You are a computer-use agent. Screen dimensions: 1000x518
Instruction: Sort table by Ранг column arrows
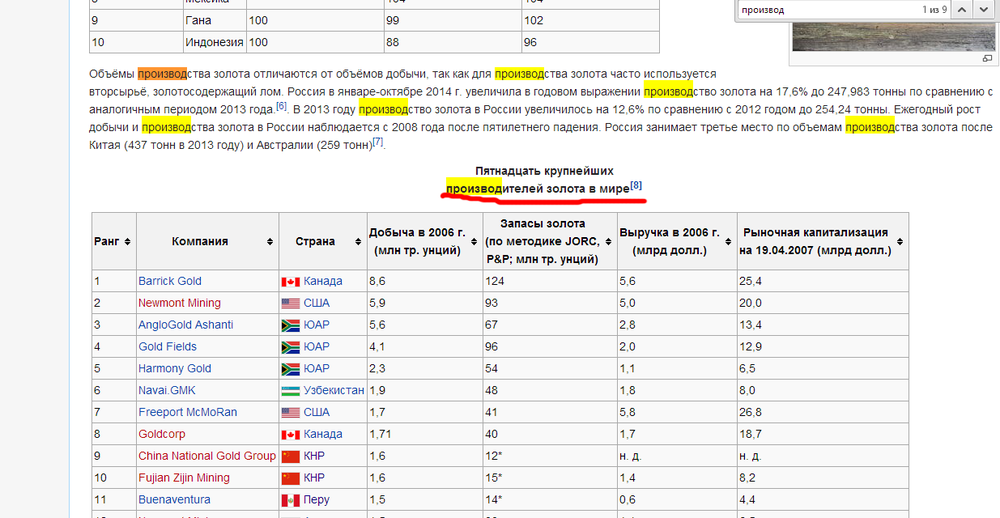pyautogui.click(x=128, y=242)
